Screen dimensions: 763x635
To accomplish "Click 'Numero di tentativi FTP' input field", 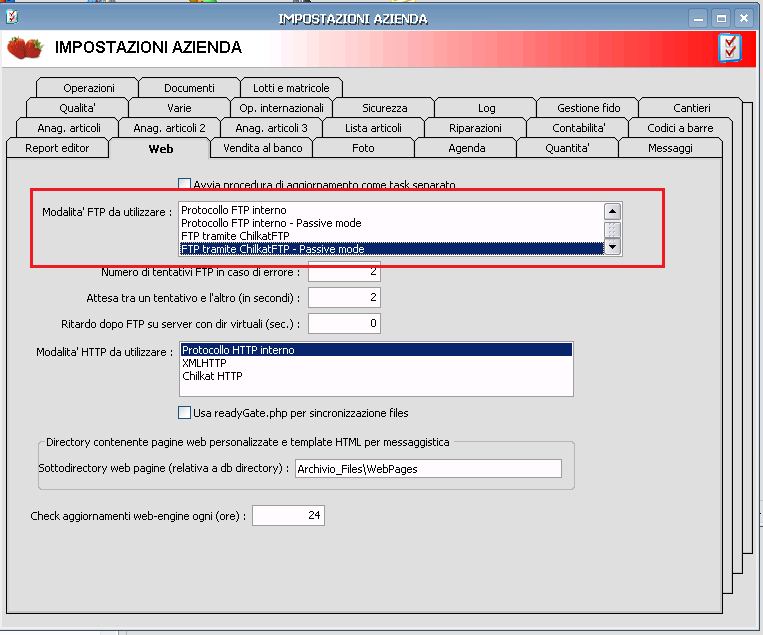I will point(344,271).
